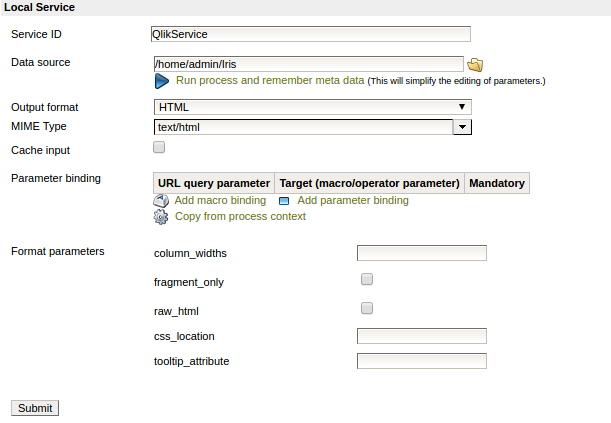
Task: Select the Add parameter binding link text
Action: click(x=352, y=200)
